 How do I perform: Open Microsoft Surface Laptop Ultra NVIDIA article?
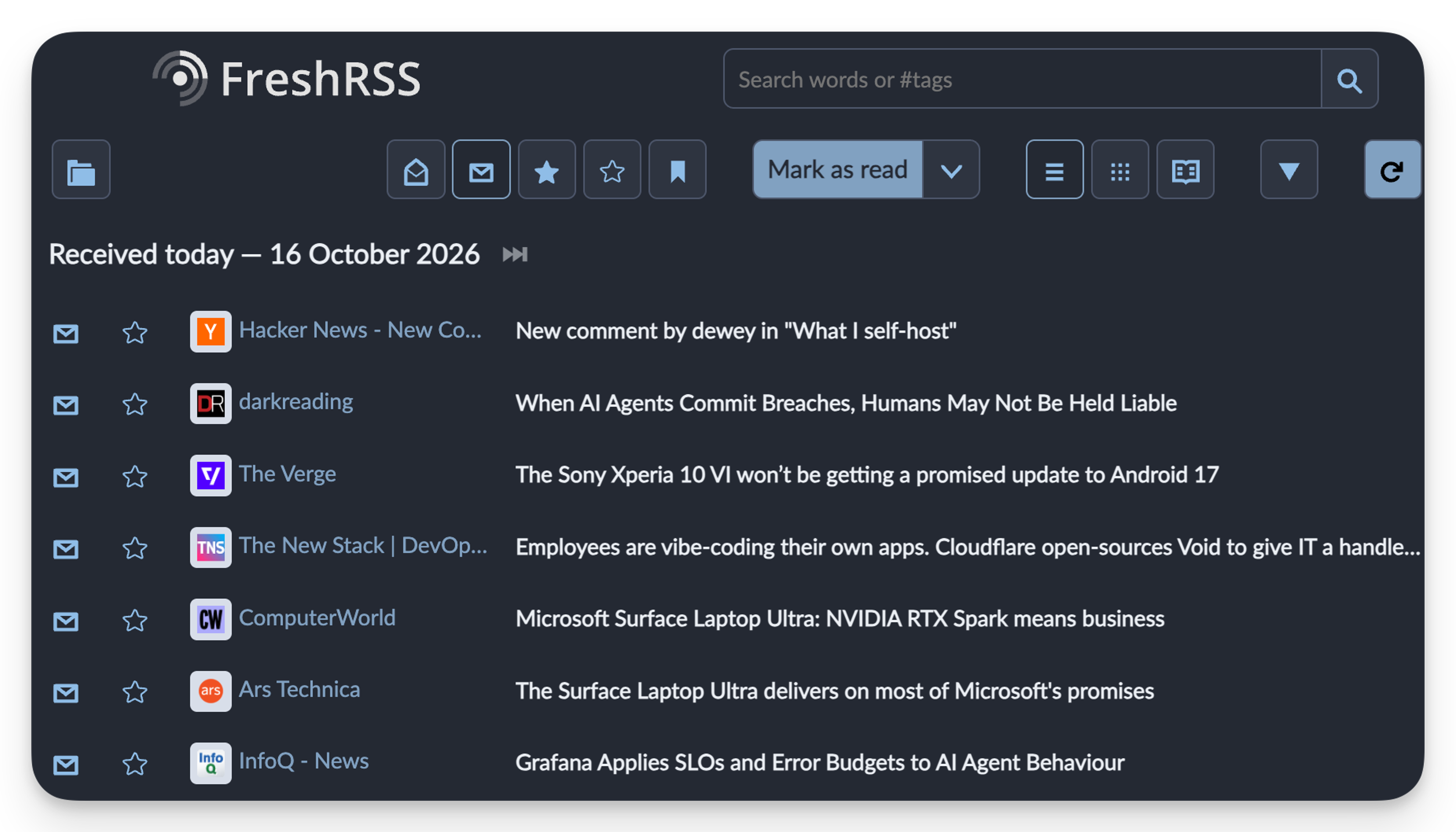tap(840, 619)
